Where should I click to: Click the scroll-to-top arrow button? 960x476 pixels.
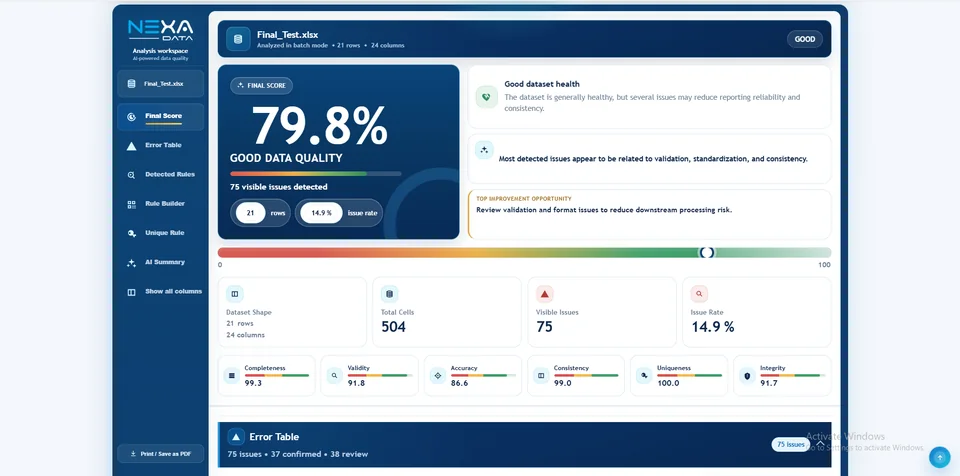pyautogui.click(x=940, y=457)
